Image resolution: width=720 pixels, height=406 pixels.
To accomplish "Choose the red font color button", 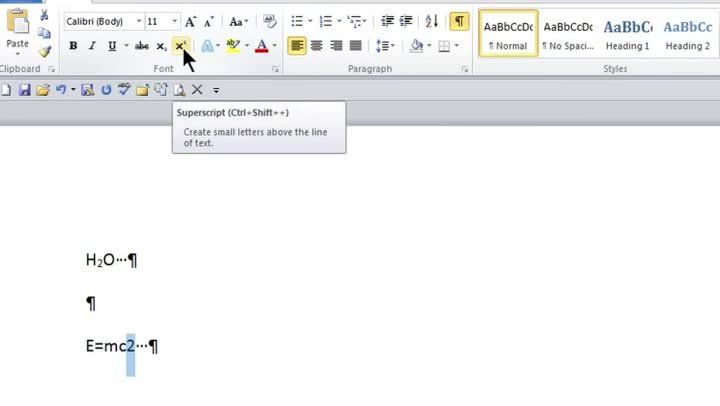I will 261,46.
